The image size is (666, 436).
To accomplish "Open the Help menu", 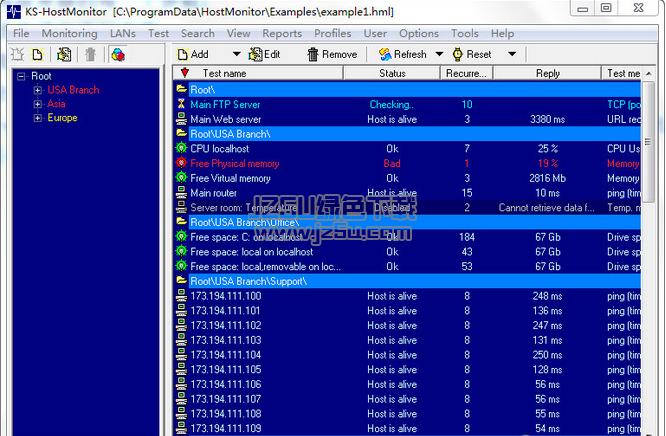I will point(502,33).
